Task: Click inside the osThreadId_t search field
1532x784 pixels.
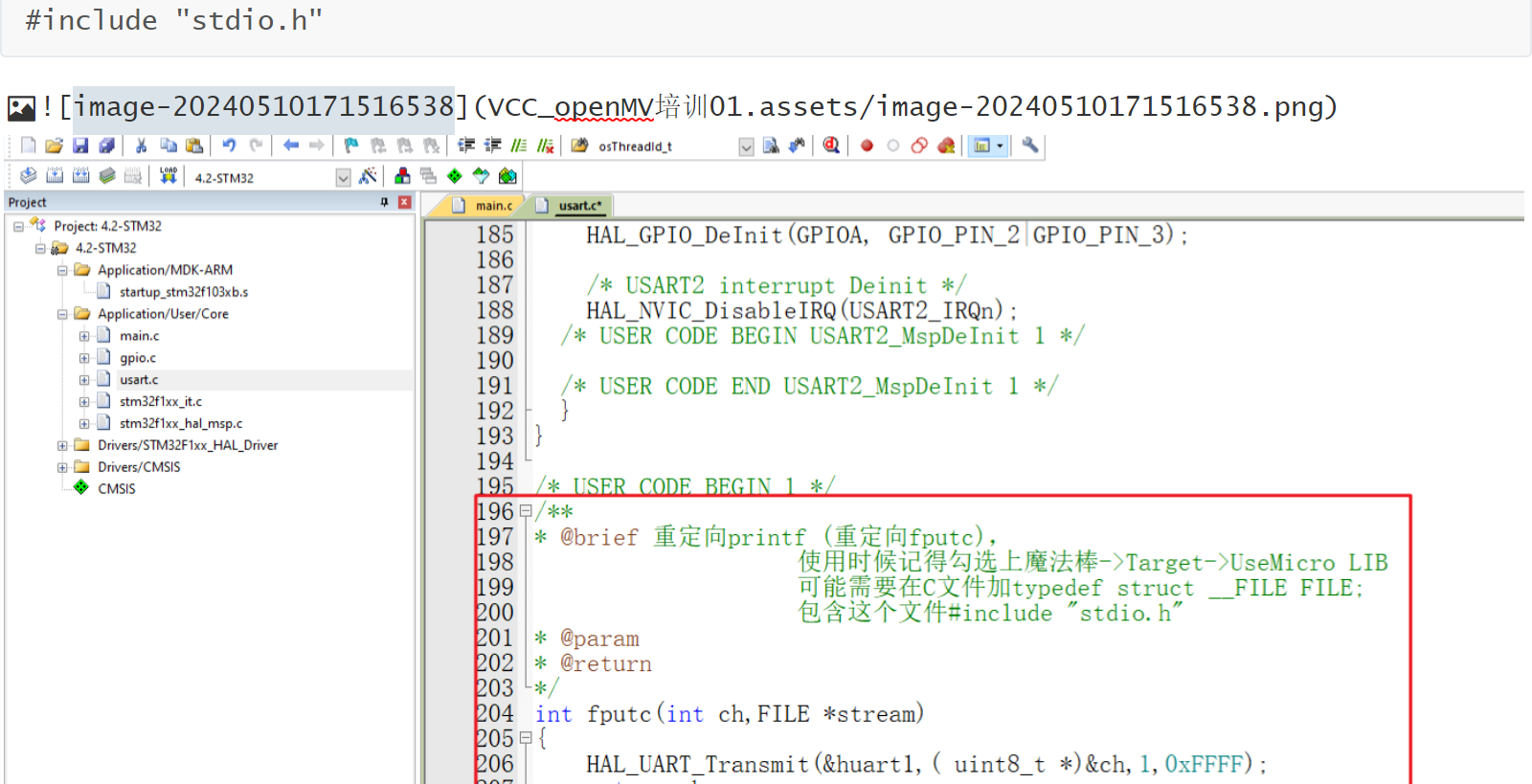Action: click(665, 146)
